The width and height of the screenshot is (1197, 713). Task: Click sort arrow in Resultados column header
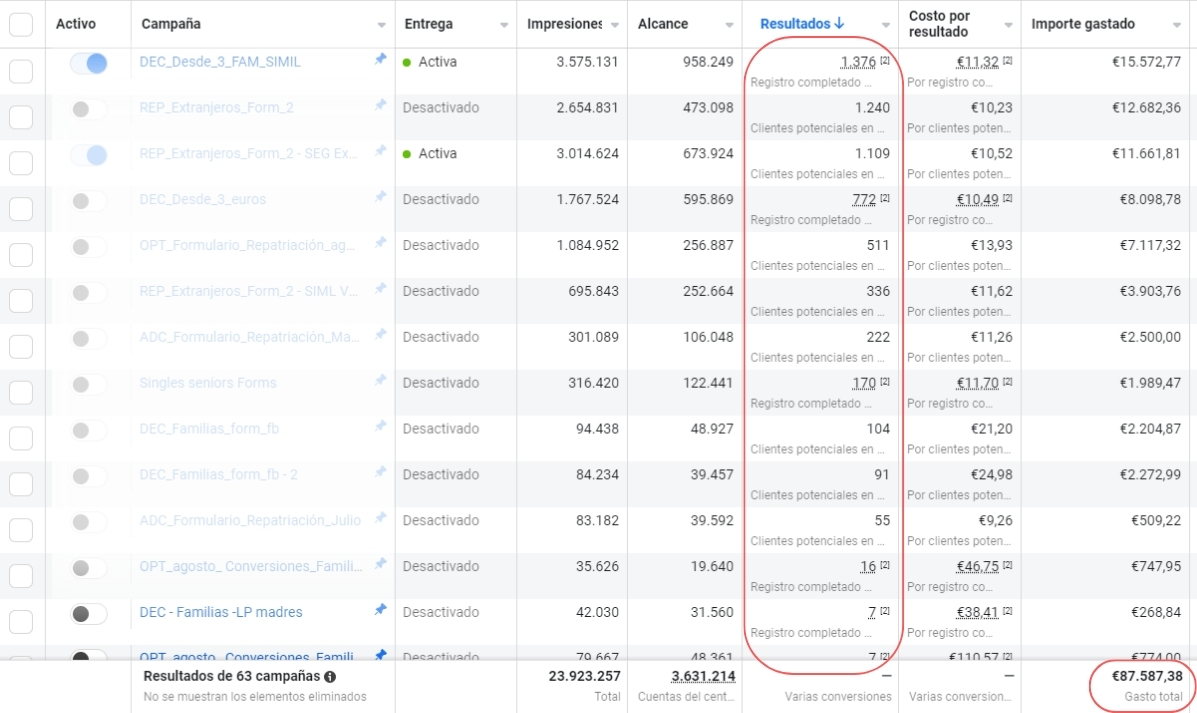point(840,24)
